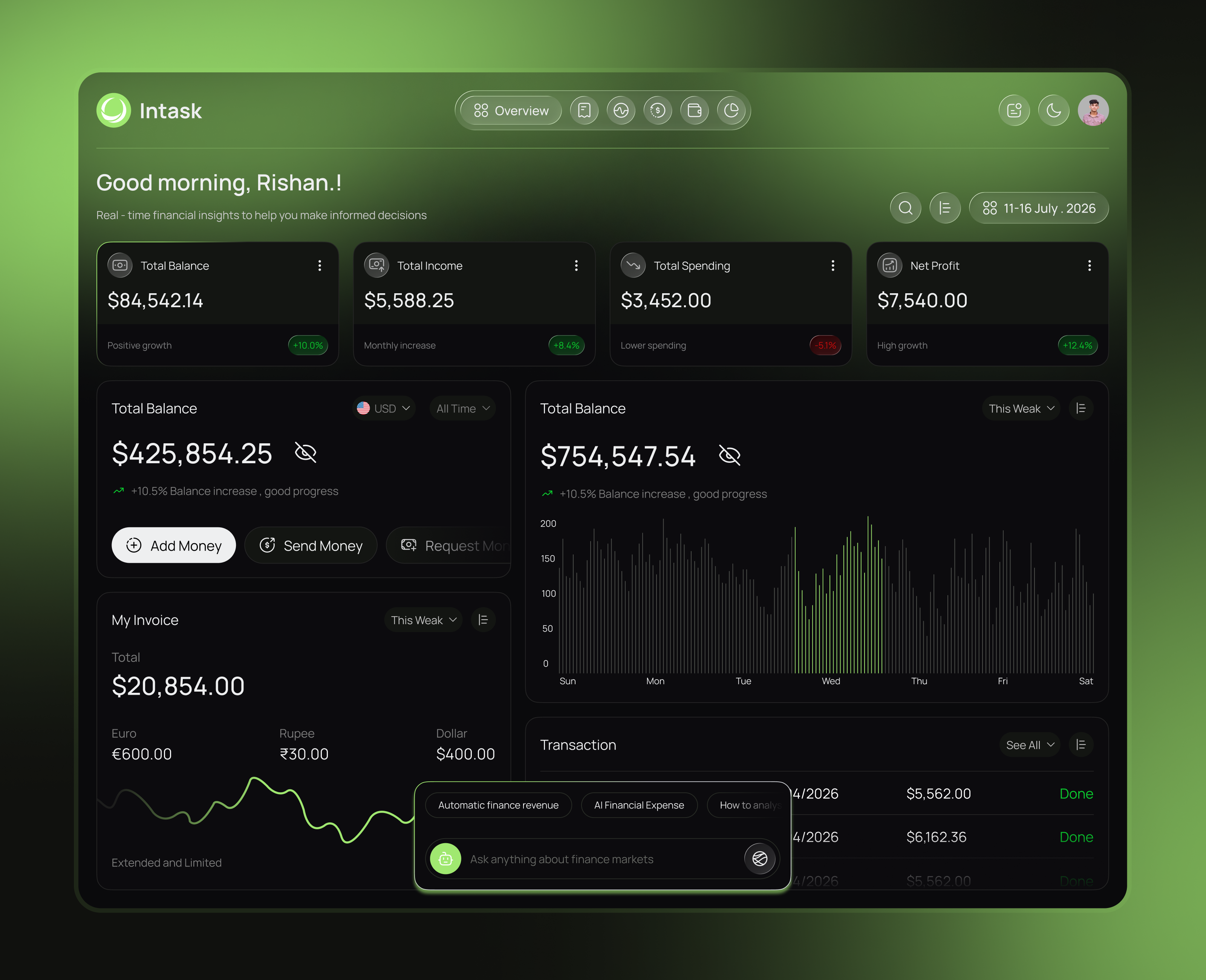The height and width of the screenshot is (980, 1206).
Task: Select Automatic finance revenue suggestion chip
Action: 498,805
